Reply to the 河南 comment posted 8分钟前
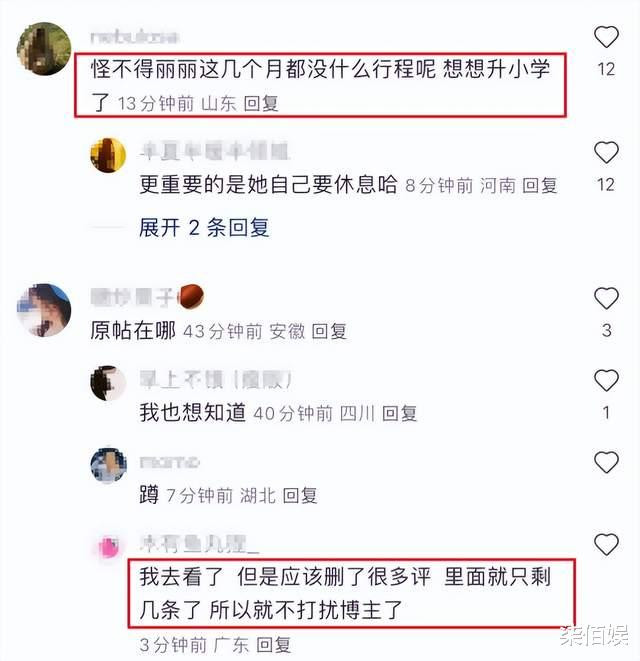The height and width of the screenshot is (661, 640). (540, 185)
